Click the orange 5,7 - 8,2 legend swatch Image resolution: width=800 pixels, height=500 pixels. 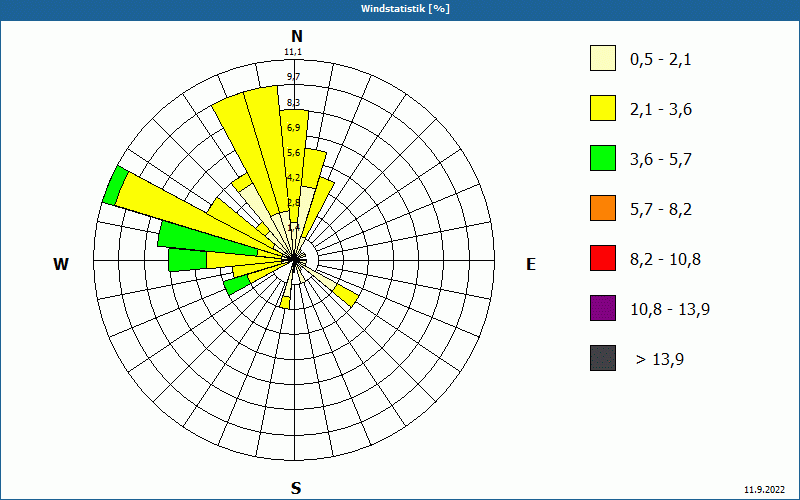(x=603, y=208)
